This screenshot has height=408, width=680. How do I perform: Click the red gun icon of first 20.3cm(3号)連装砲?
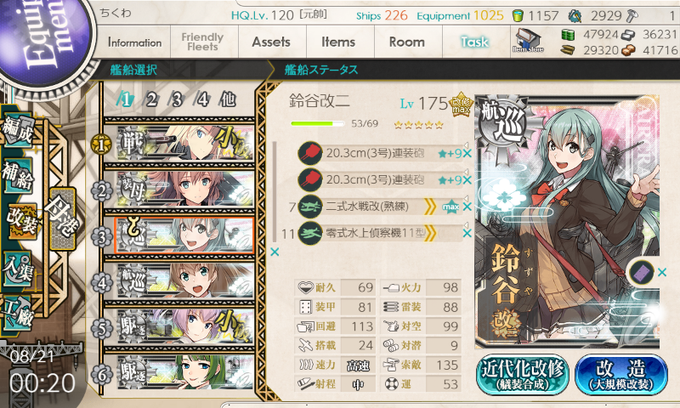click(x=310, y=153)
